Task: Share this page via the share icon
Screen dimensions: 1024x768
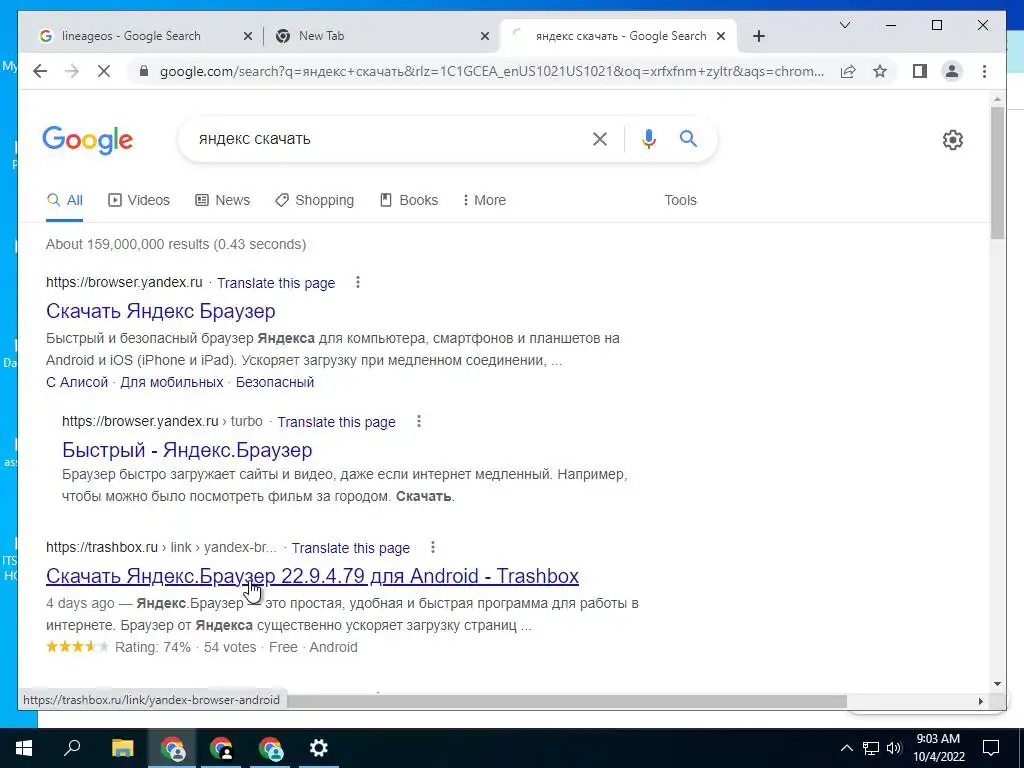Action: click(848, 71)
